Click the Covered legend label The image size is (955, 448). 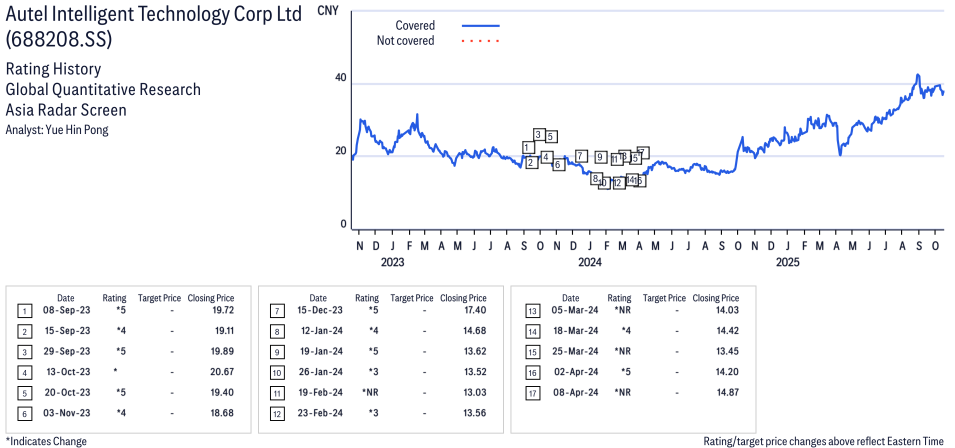(415, 25)
